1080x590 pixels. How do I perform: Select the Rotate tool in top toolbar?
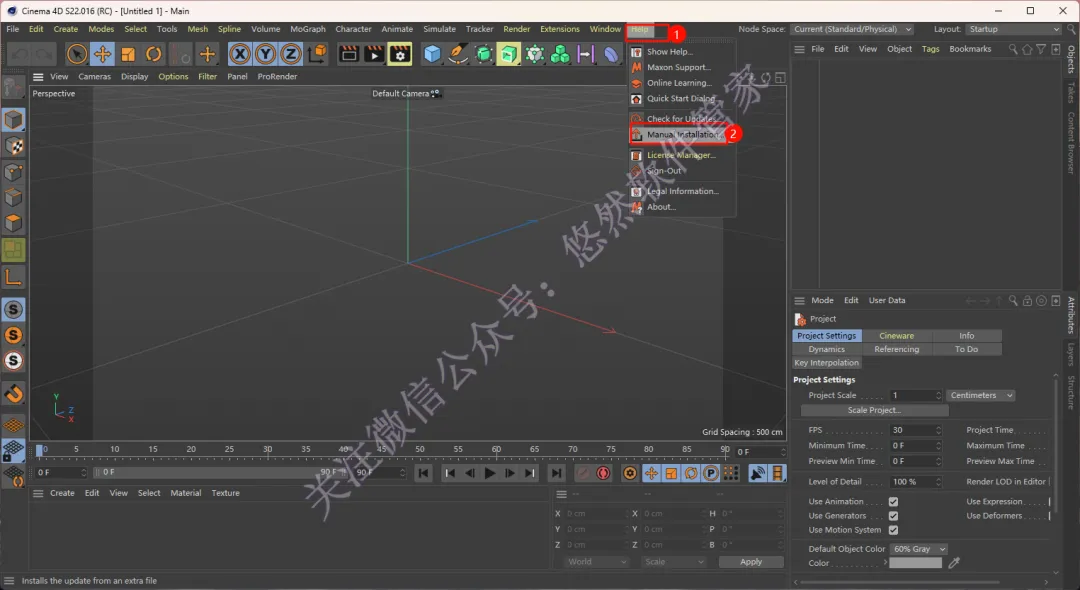tap(154, 54)
